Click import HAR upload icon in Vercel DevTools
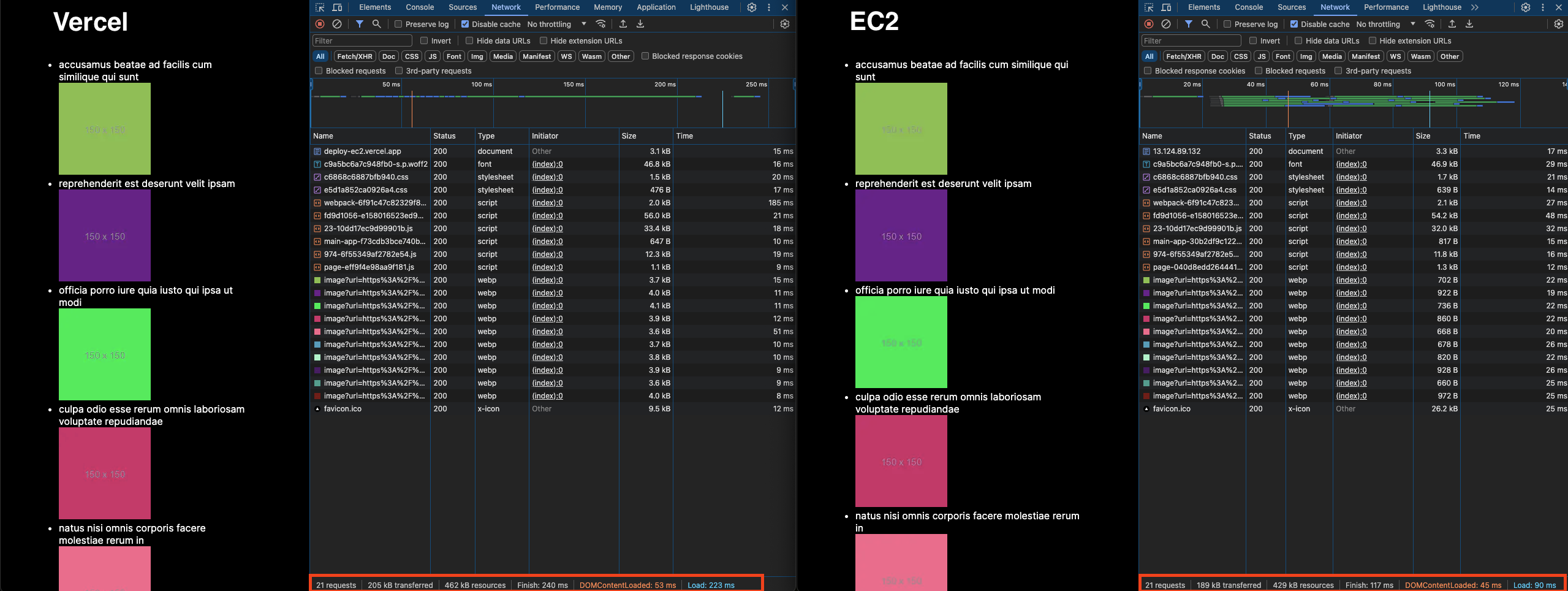This screenshot has width=1568, height=591. [x=623, y=24]
